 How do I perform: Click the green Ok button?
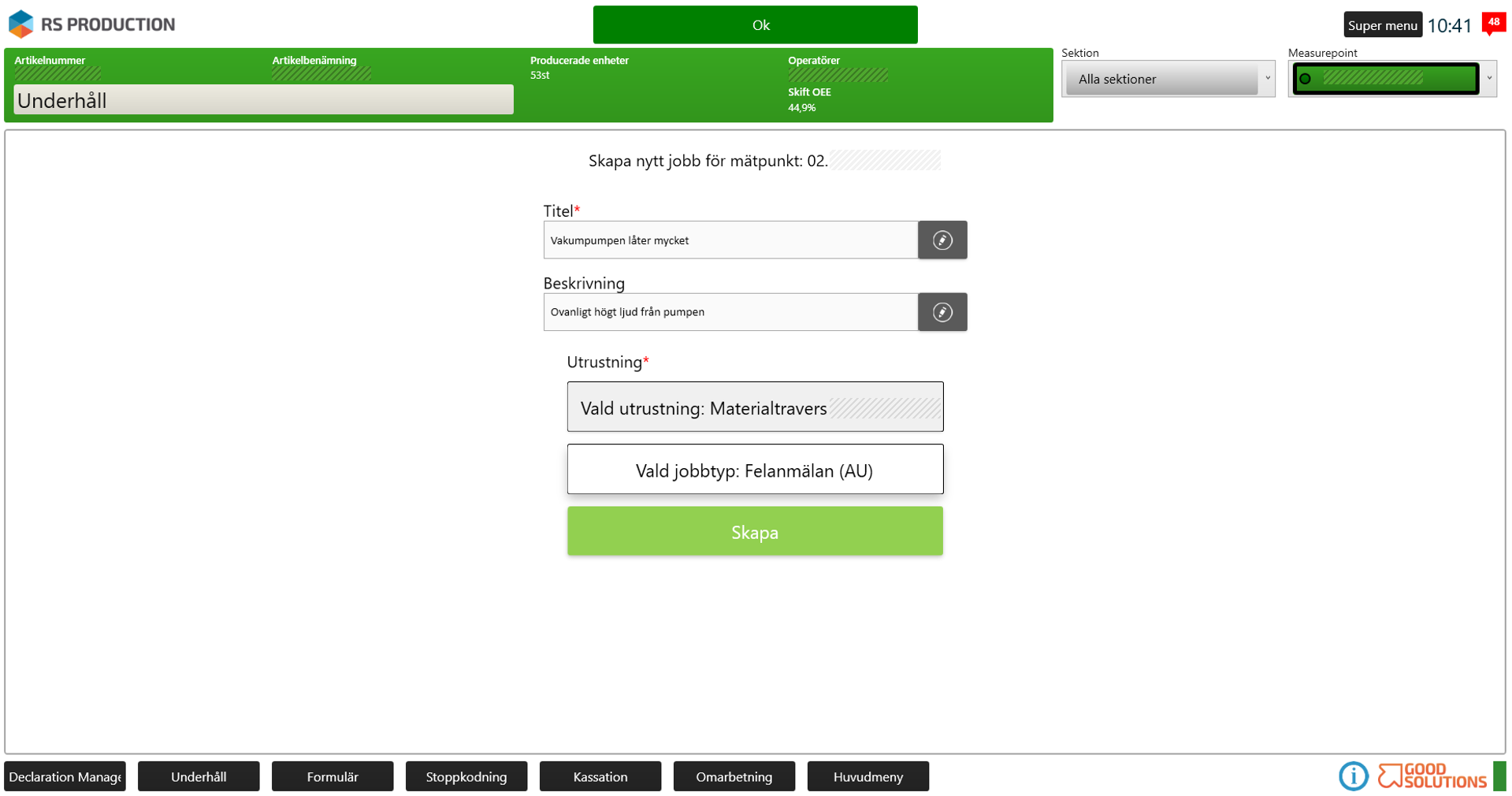point(755,25)
